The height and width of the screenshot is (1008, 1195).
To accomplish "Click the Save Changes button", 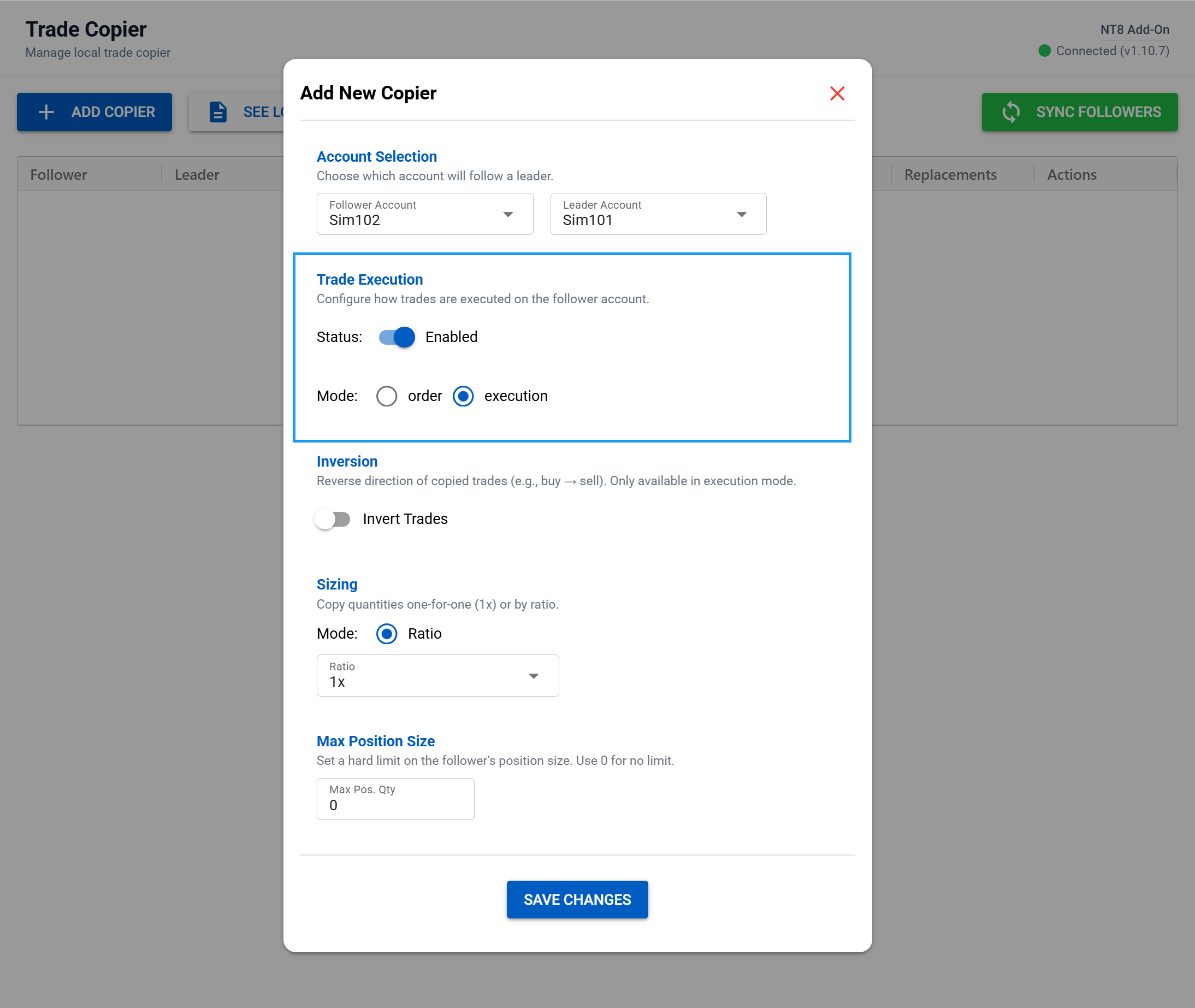I will coord(577,899).
